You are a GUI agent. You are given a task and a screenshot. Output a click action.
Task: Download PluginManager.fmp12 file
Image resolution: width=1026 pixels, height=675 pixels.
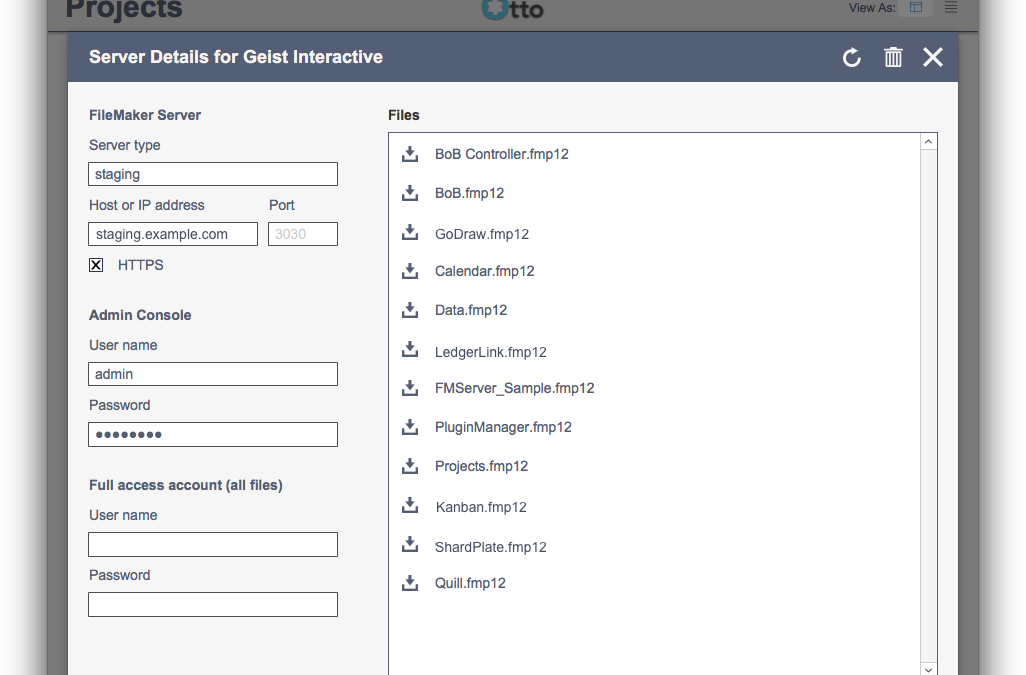tap(410, 427)
